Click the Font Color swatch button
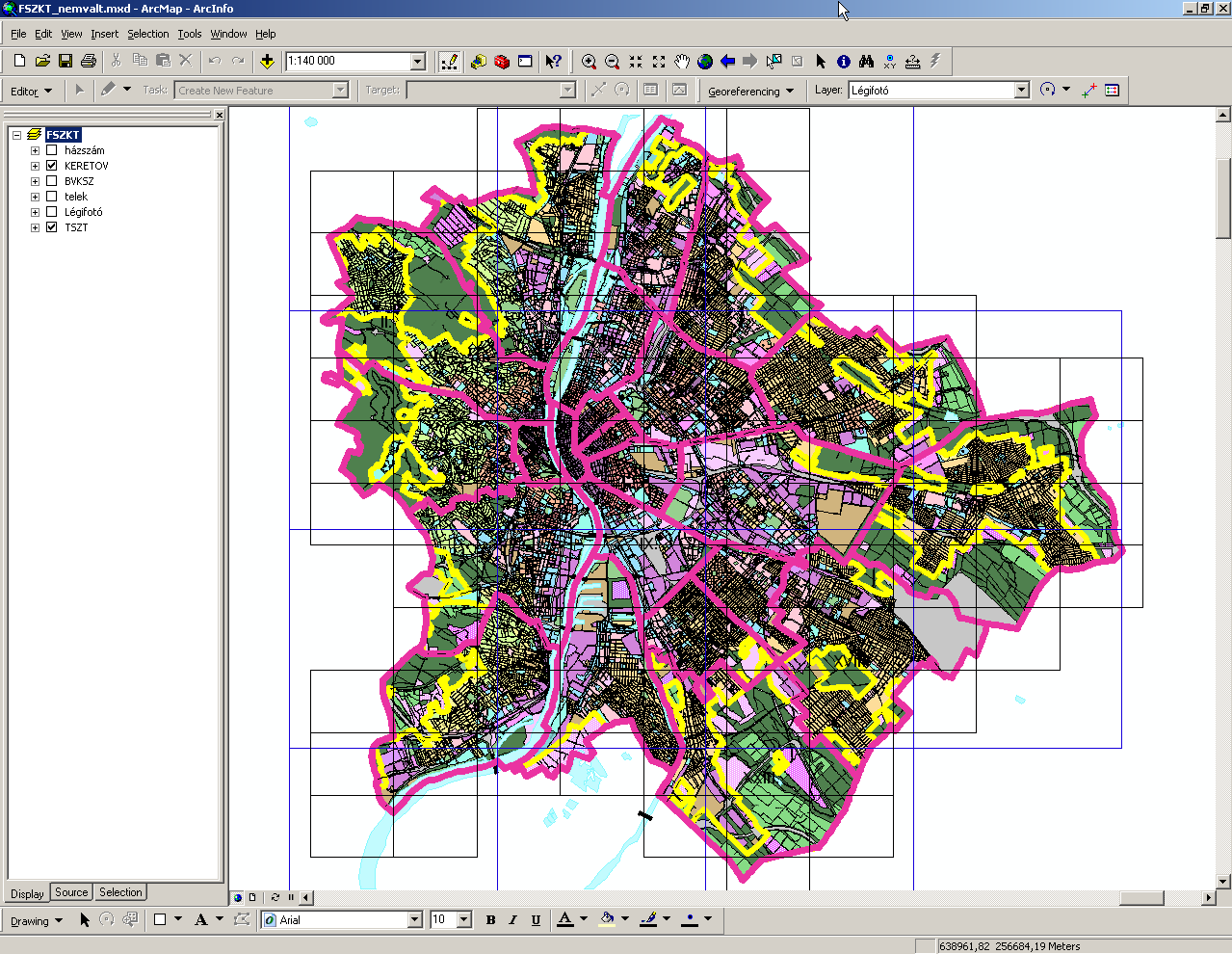Viewport: 1232px width, 954px height. 565,920
